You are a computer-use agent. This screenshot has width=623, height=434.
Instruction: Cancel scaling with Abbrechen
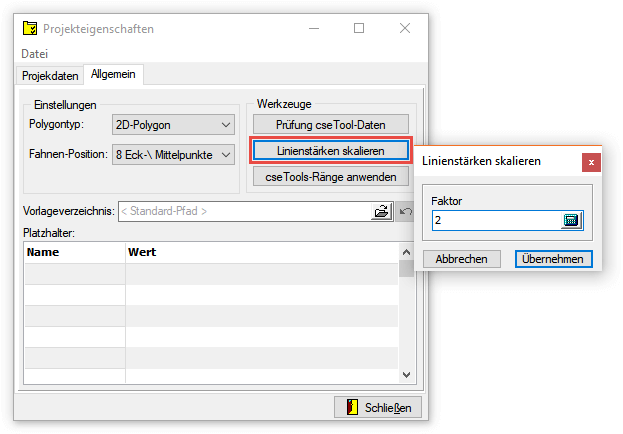tap(461, 258)
